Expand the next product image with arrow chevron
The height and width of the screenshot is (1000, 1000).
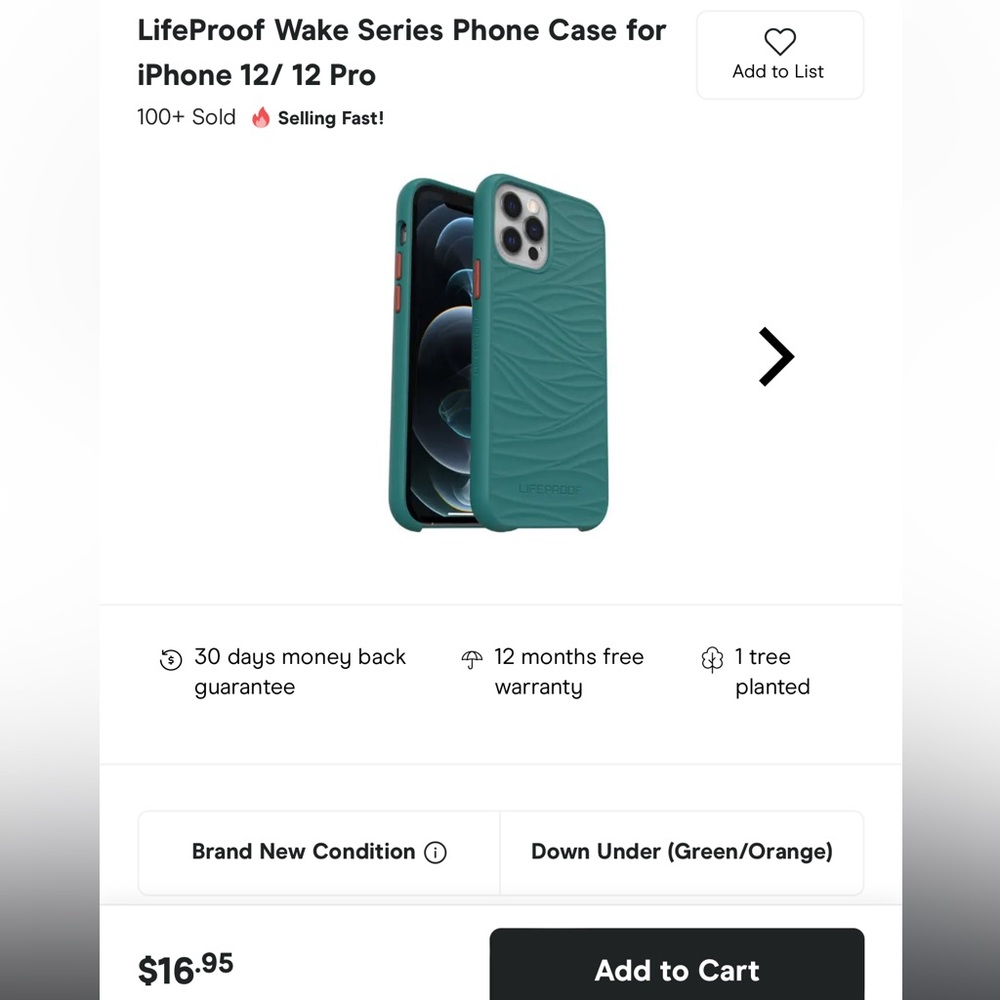coord(776,356)
